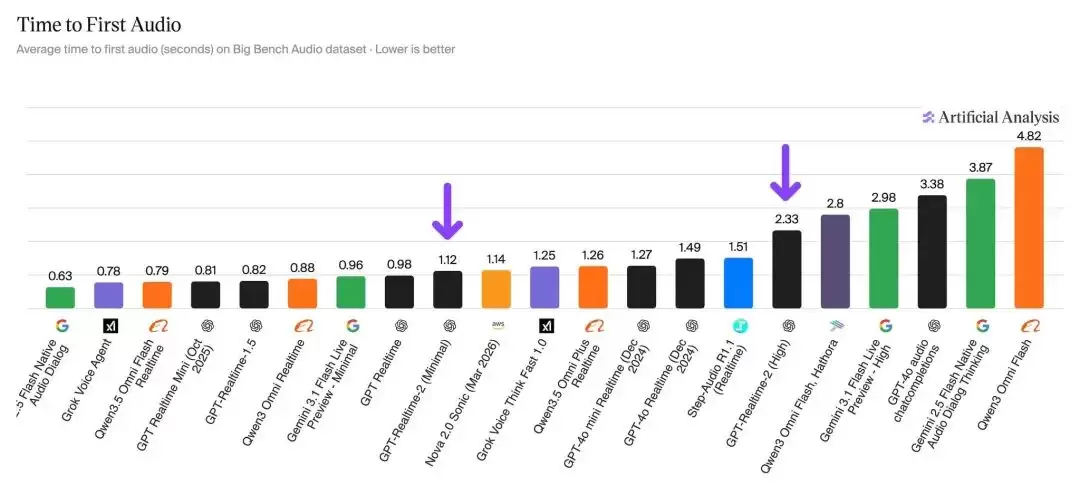Click the orange 4.82 Qwen3 Omni Flash bar
The image size is (1080, 486).
1029,228
